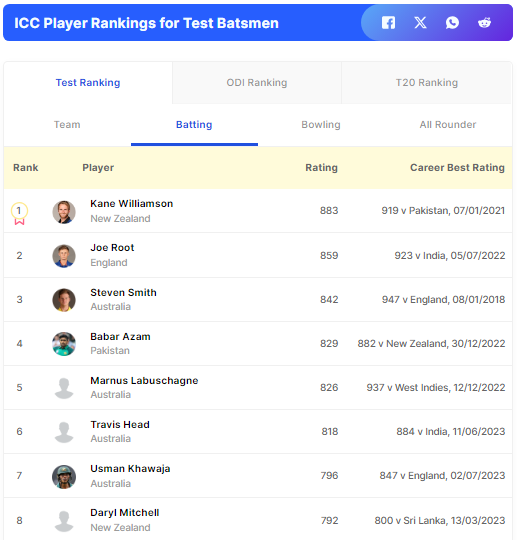Open Travis Head player link

120,425
